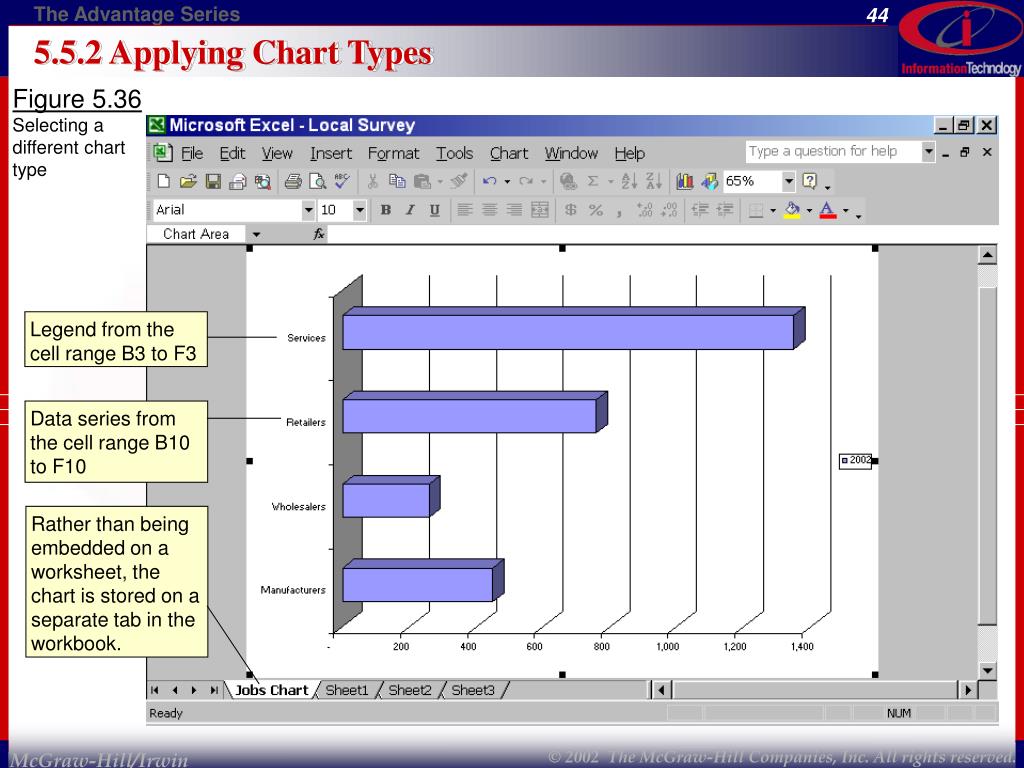Click the Paste clipboard icon
The image size is (1024, 768).
423,182
